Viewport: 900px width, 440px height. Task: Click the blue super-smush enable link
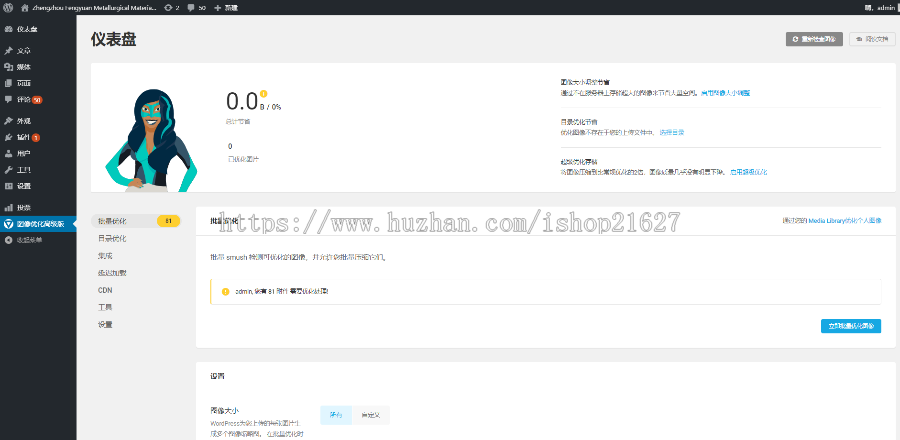coord(748,172)
